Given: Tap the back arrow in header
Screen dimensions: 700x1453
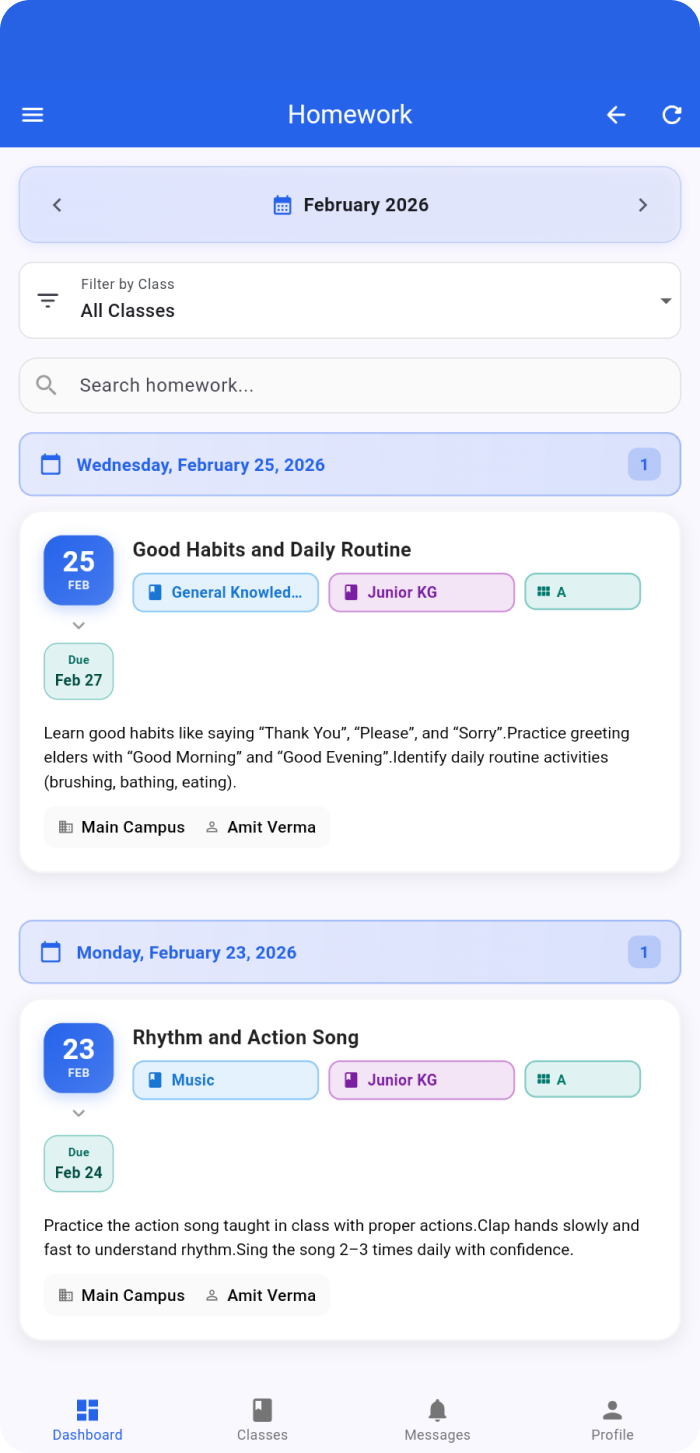Looking at the screenshot, I should click(x=616, y=115).
